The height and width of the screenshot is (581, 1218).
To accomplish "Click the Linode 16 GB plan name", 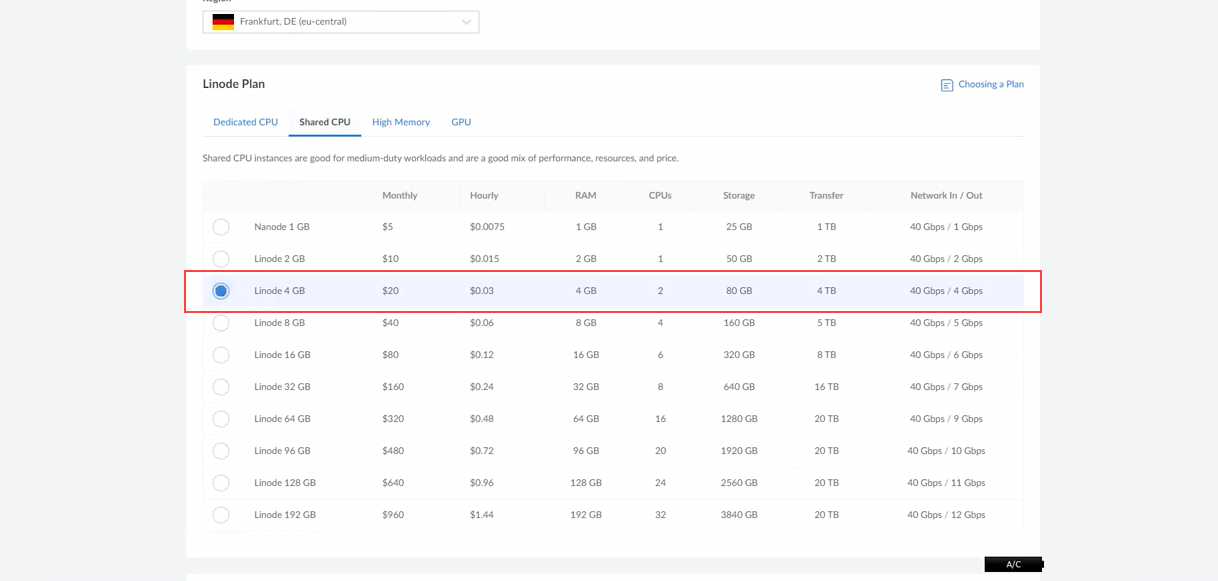I will (x=282, y=355).
